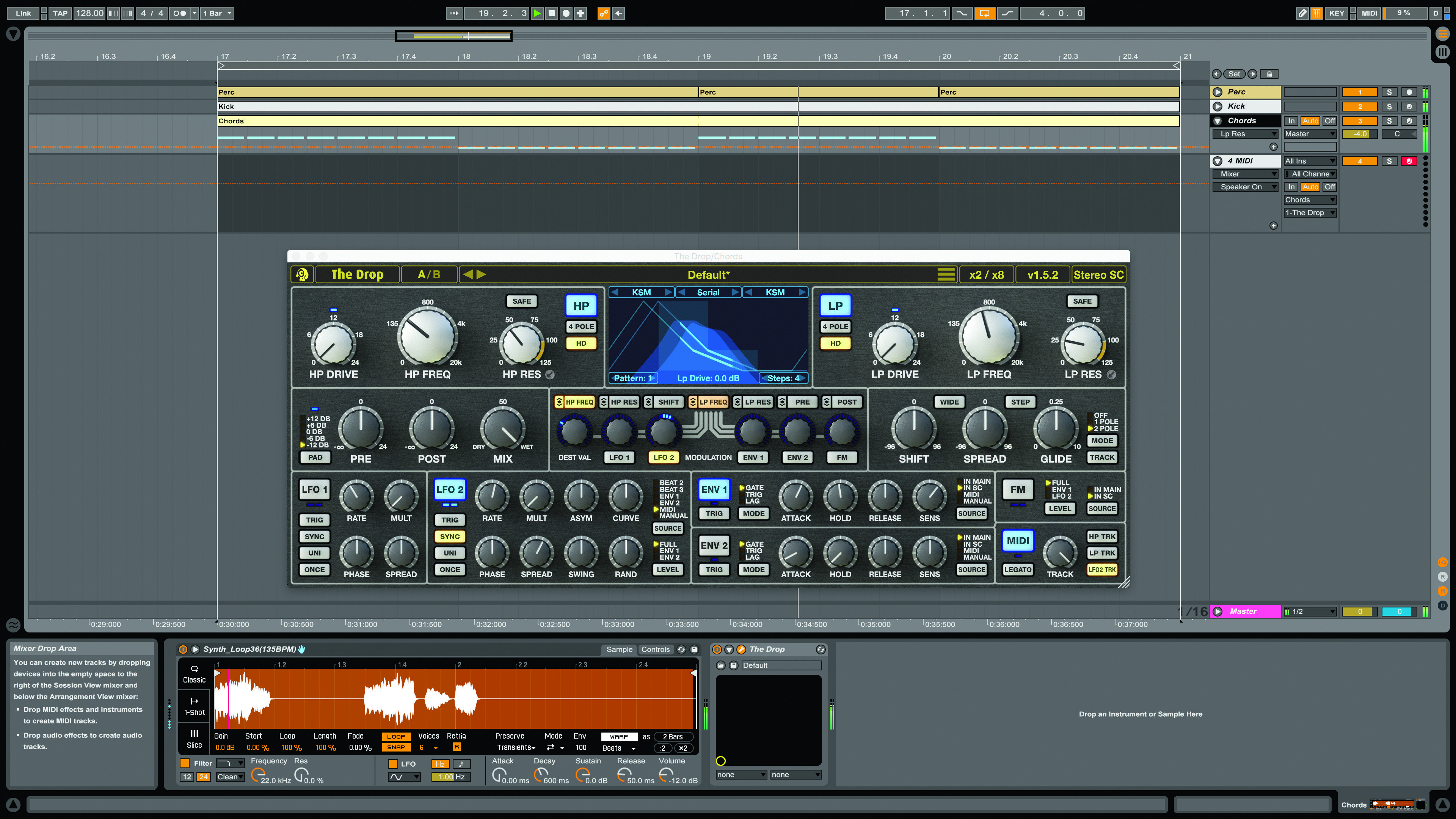The width and height of the screenshot is (1456, 819).
Task: Click the Kick track play icon
Action: [1218, 106]
